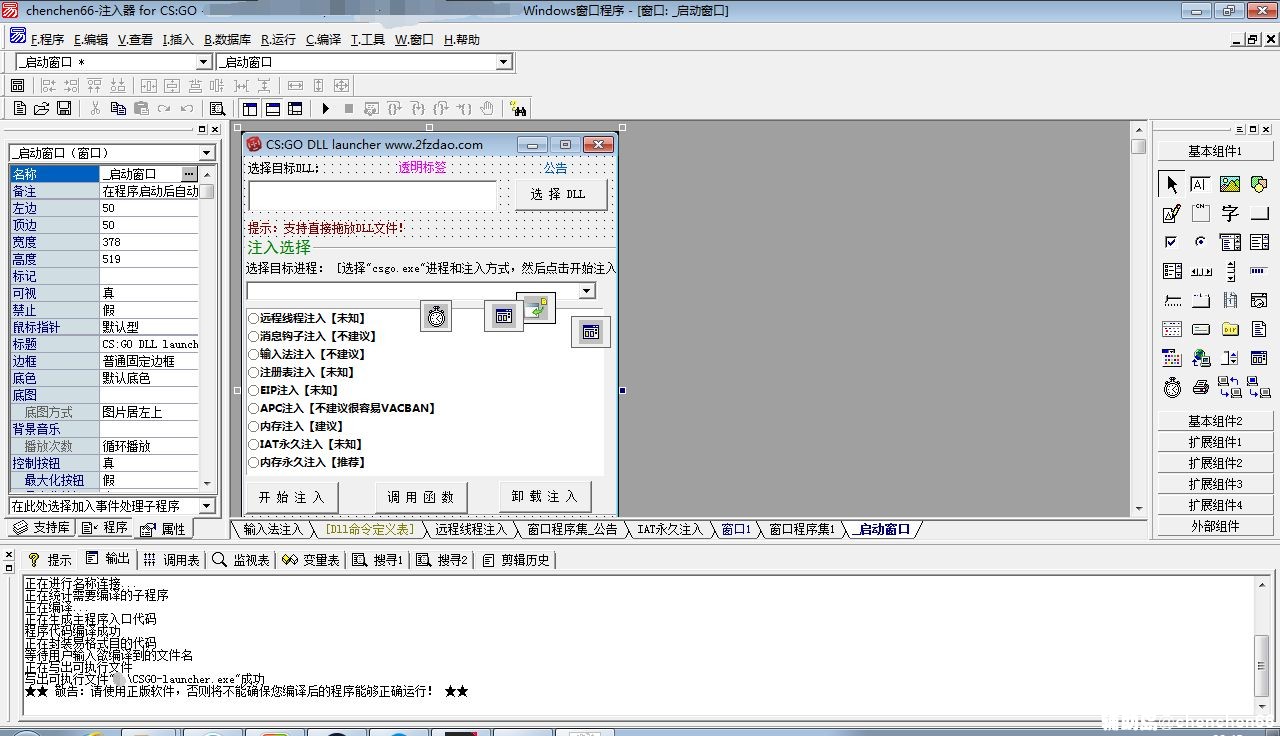Select the picture box component icon
1280x736 pixels.
1230,184
